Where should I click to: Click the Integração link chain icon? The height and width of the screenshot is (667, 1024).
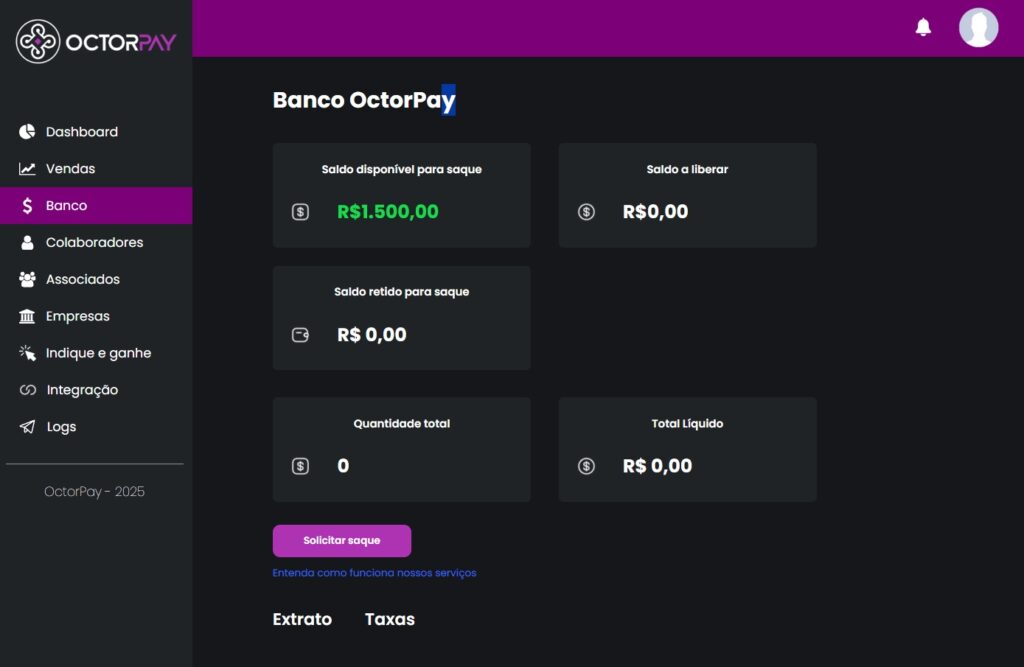[x=27, y=390]
